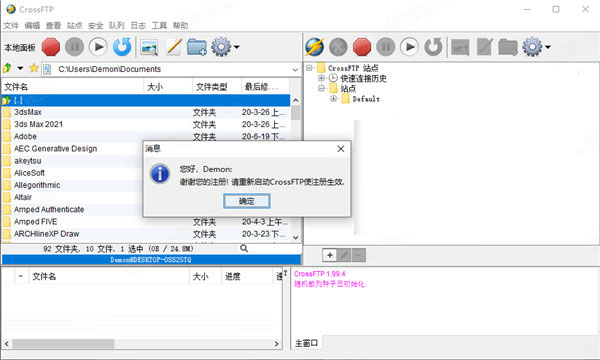This screenshot has width=600, height=360.
Task: Open the 站点 menu
Action: 75,26
